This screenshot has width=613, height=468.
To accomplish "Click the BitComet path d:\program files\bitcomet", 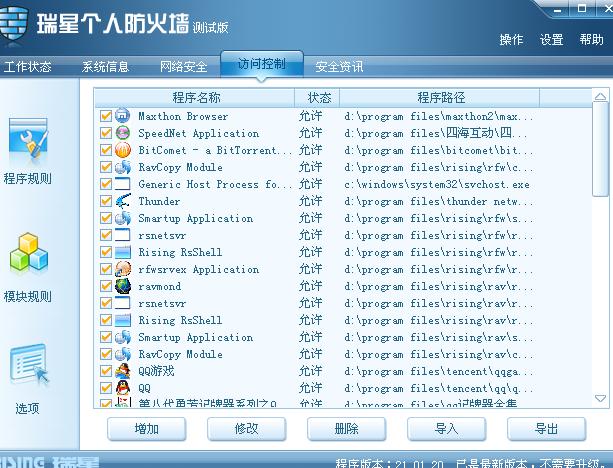I will pos(439,150).
